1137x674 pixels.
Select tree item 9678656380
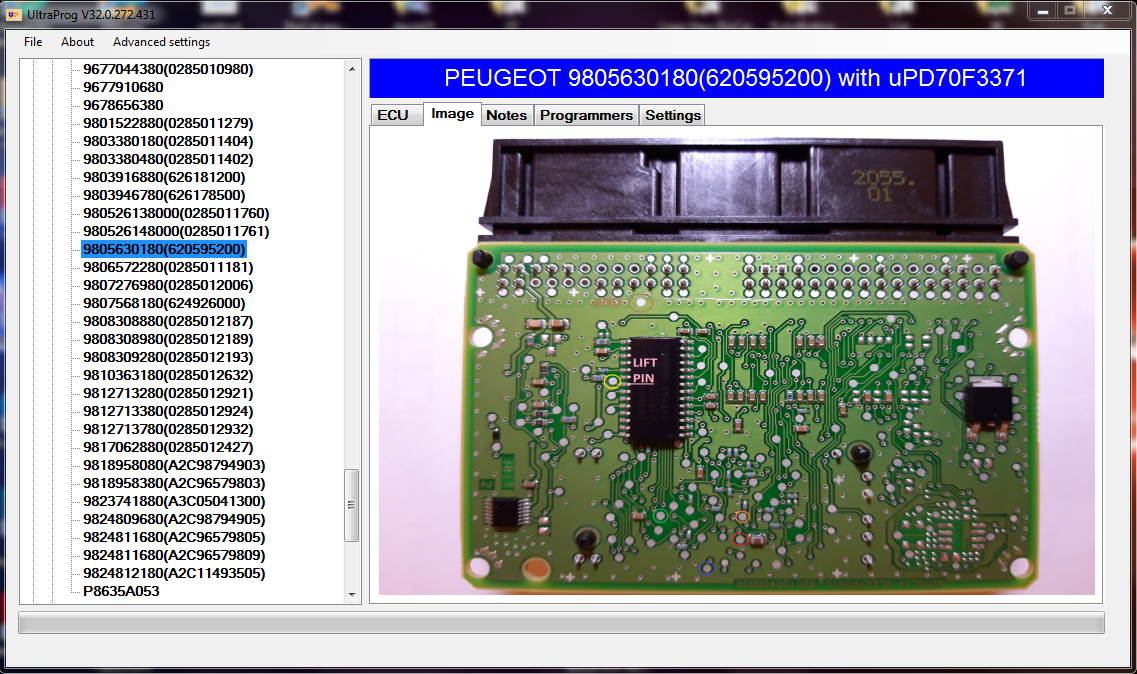pyautogui.click(x=123, y=105)
